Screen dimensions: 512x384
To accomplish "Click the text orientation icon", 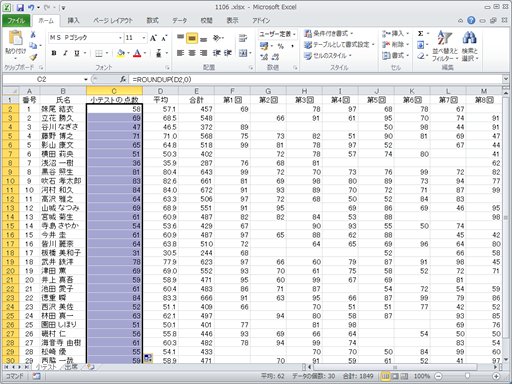I will pyautogui.click(x=217, y=38).
